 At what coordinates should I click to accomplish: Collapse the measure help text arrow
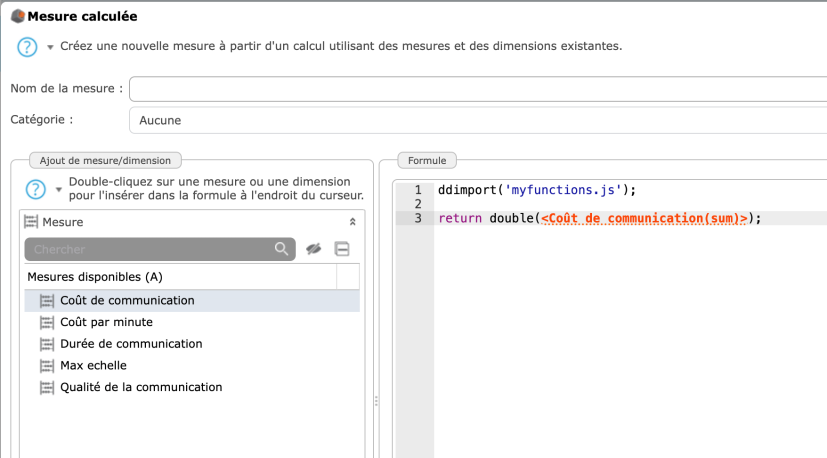point(59,189)
